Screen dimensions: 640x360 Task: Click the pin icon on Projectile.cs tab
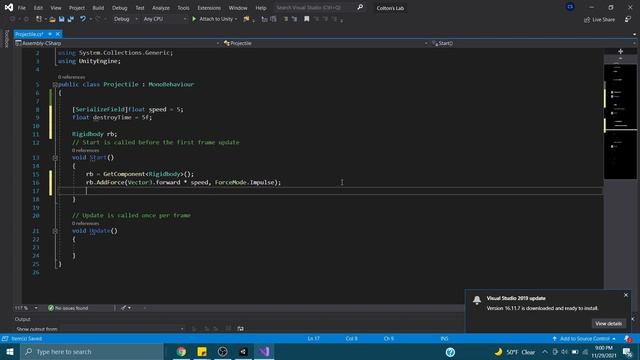pyautogui.click(x=50, y=34)
